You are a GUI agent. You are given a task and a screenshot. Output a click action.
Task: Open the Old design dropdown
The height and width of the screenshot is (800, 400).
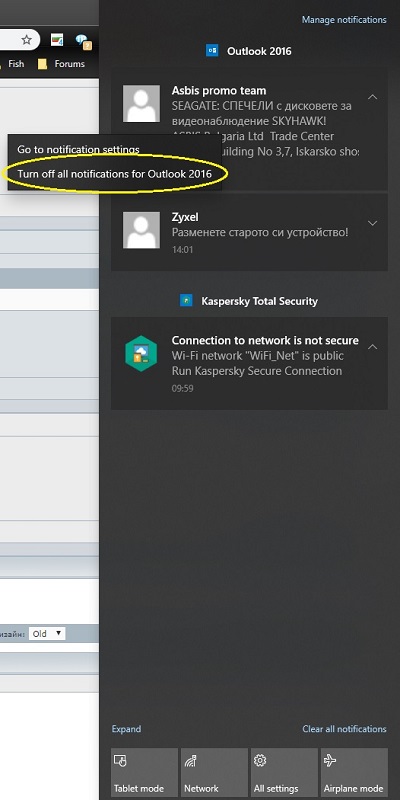coord(47,634)
